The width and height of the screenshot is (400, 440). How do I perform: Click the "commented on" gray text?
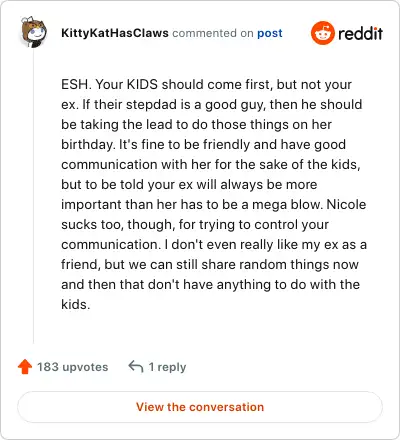coord(213,33)
